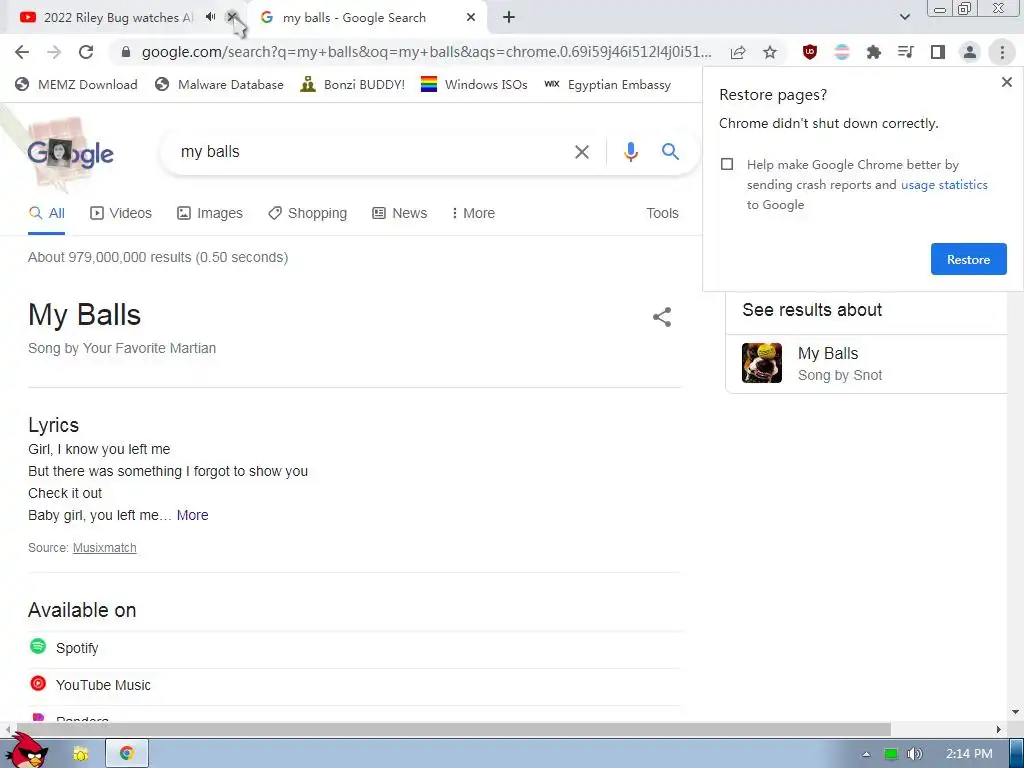Open the usage statistics link
The width and height of the screenshot is (1024, 768).
coord(944,185)
